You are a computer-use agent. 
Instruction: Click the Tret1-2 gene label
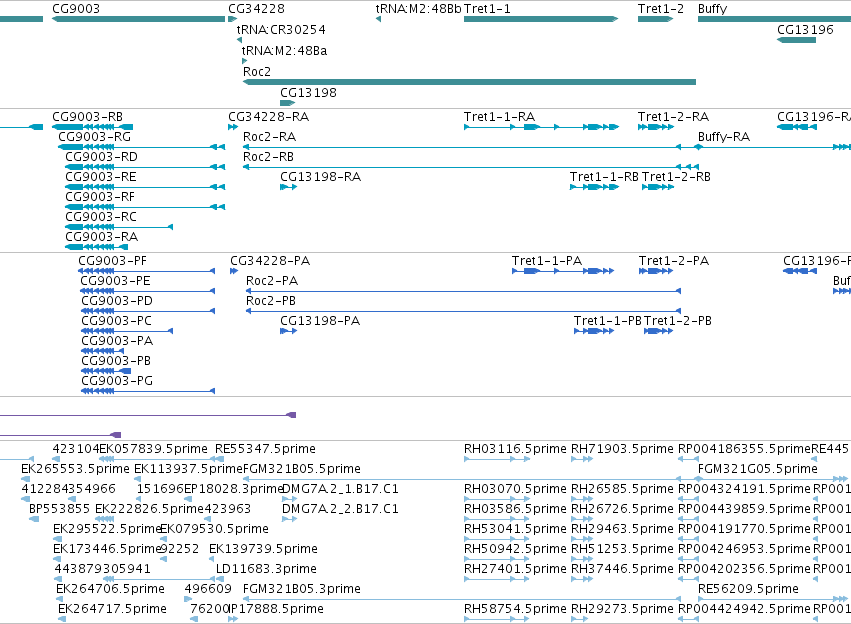[x=661, y=9]
